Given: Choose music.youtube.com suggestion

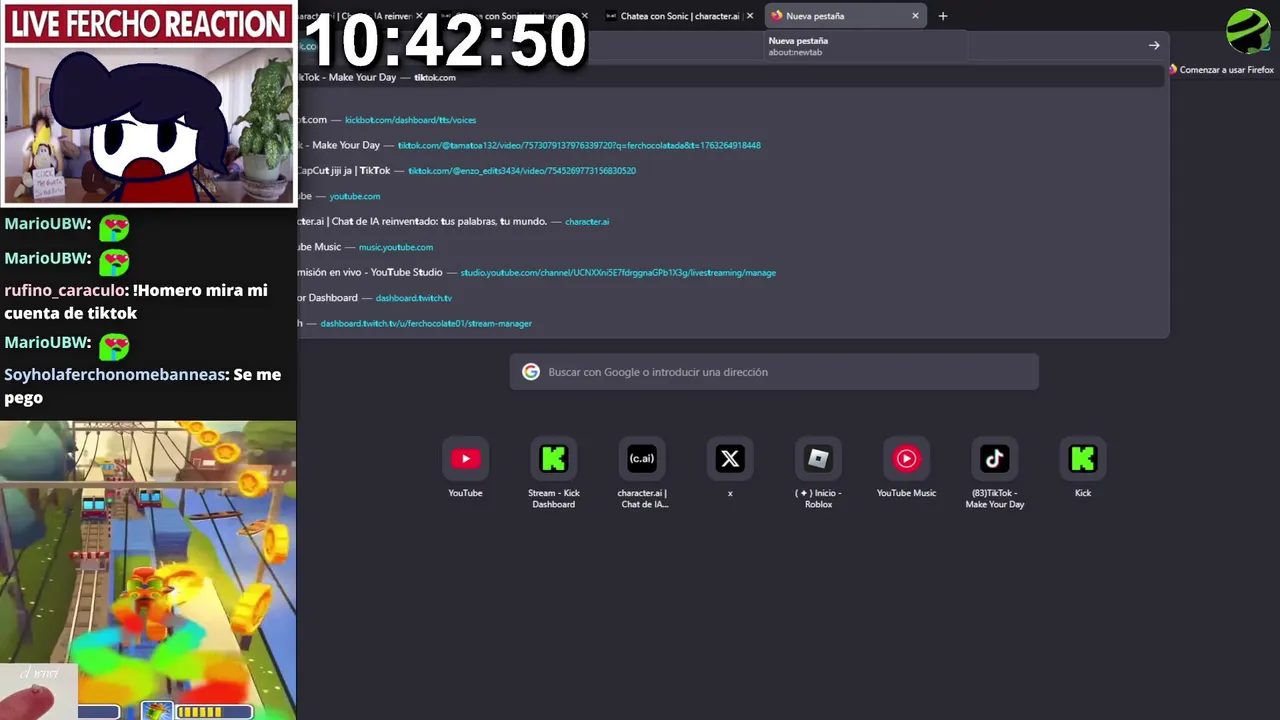Looking at the screenshot, I should tap(732, 247).
